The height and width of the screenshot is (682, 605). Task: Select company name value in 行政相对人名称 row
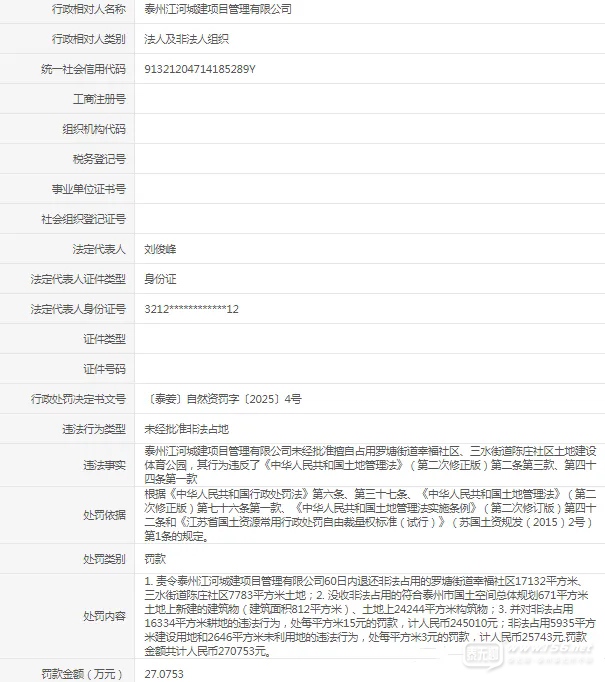(x=218, y=8)
